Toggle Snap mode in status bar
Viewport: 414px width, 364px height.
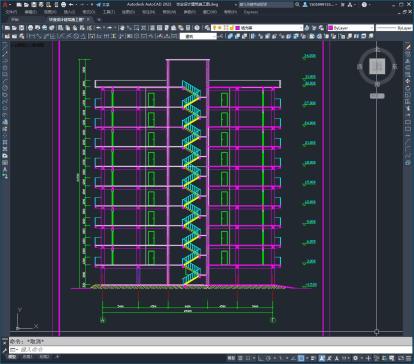(x=247, y=358)
